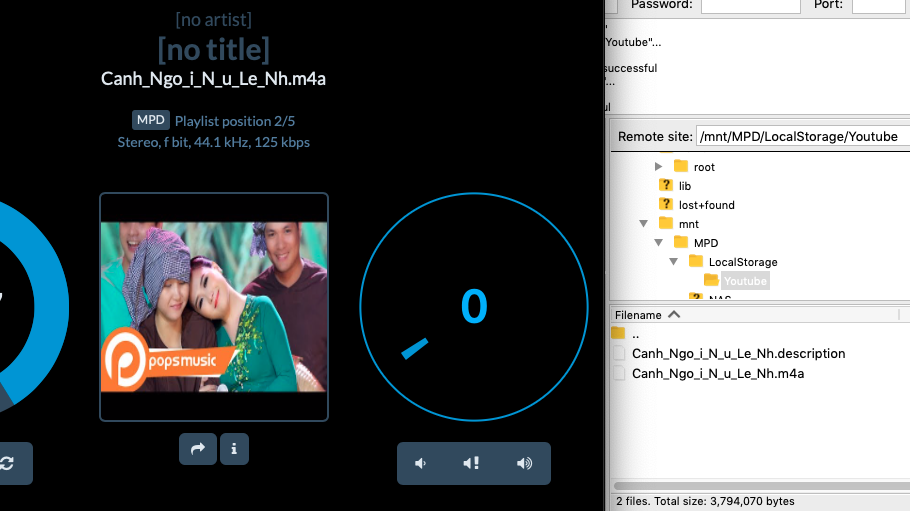Click the Stereo 44.1 kHz 125 kbps text

pyautogui.click(x=214, y=142)
